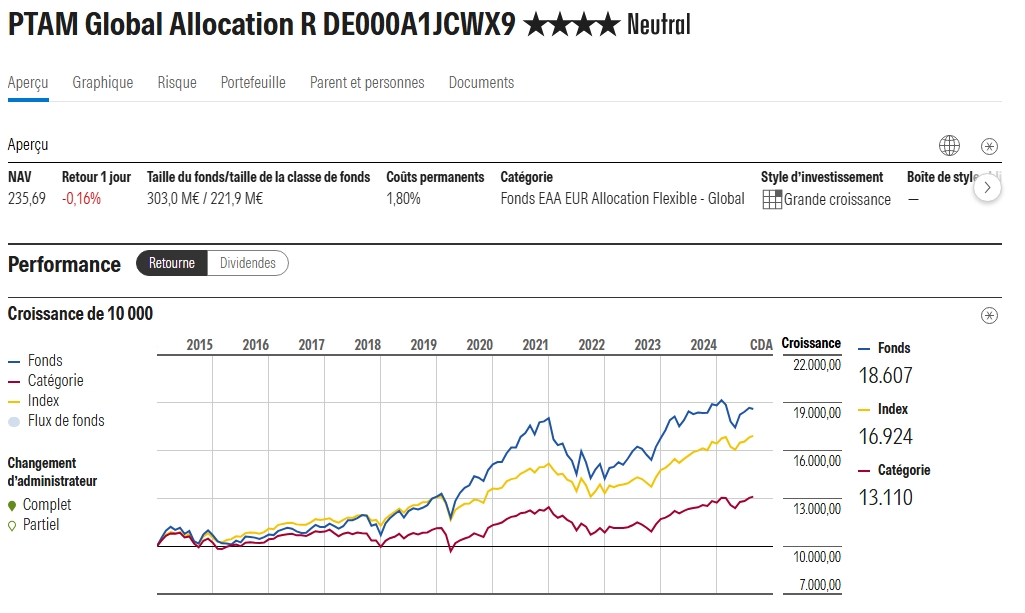This screenshot has height=613, width=1025.
Task: Click the CDA column header in chart
Action: tap(761, 345)
